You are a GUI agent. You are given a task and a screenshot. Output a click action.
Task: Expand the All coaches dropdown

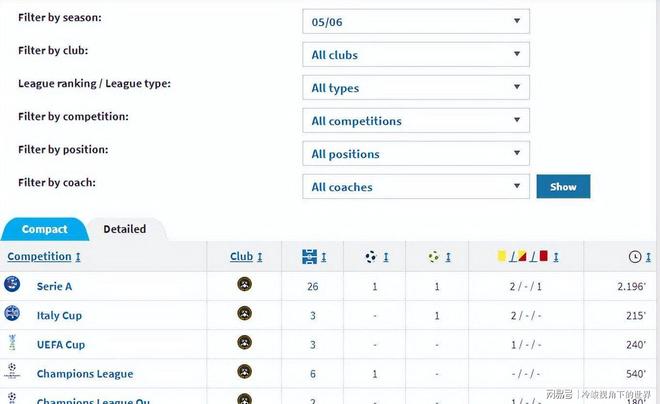[416, 186]
